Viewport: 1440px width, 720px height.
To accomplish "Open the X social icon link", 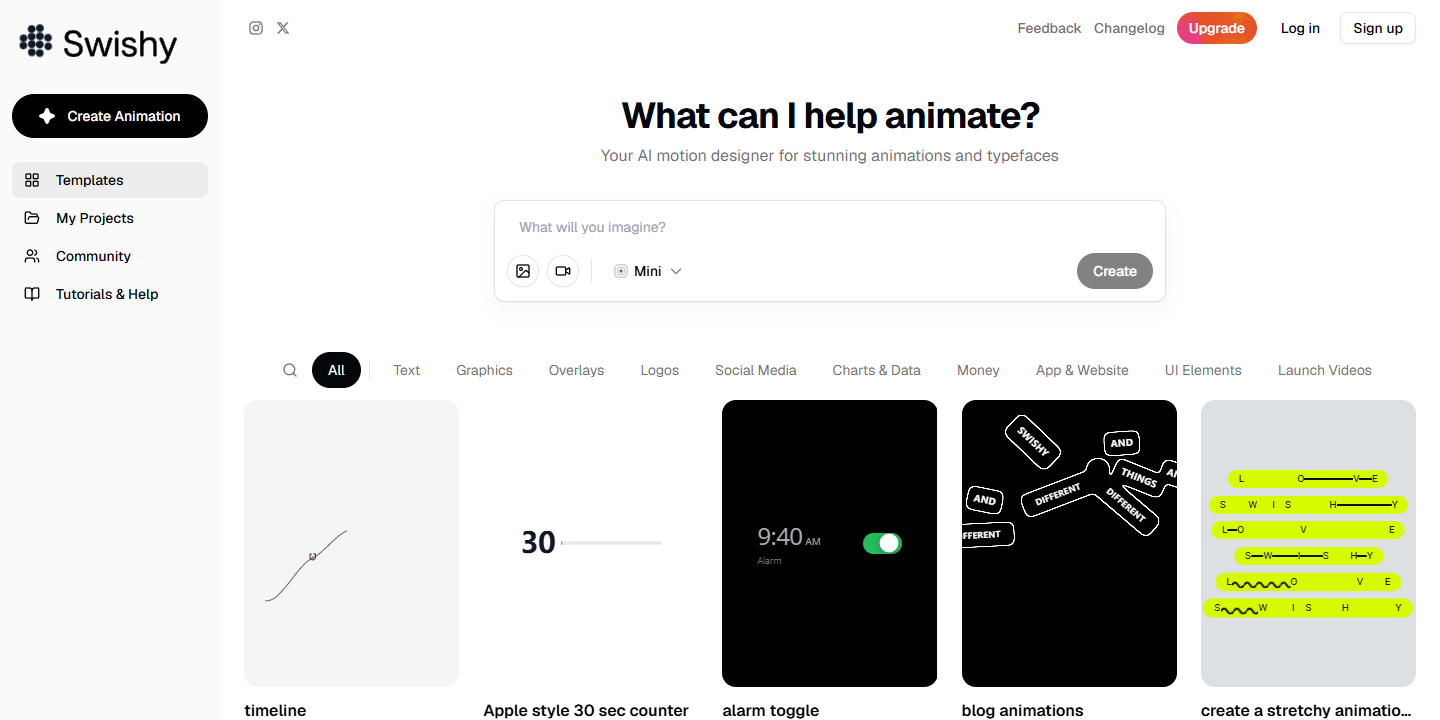I will [x=283, y=28].
